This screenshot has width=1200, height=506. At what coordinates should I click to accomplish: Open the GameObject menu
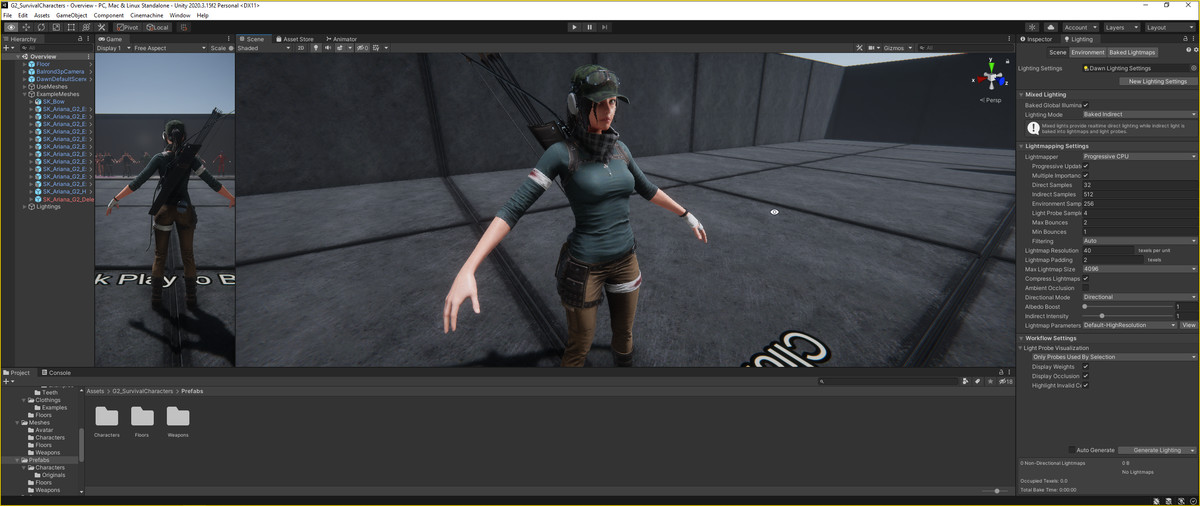71,15
